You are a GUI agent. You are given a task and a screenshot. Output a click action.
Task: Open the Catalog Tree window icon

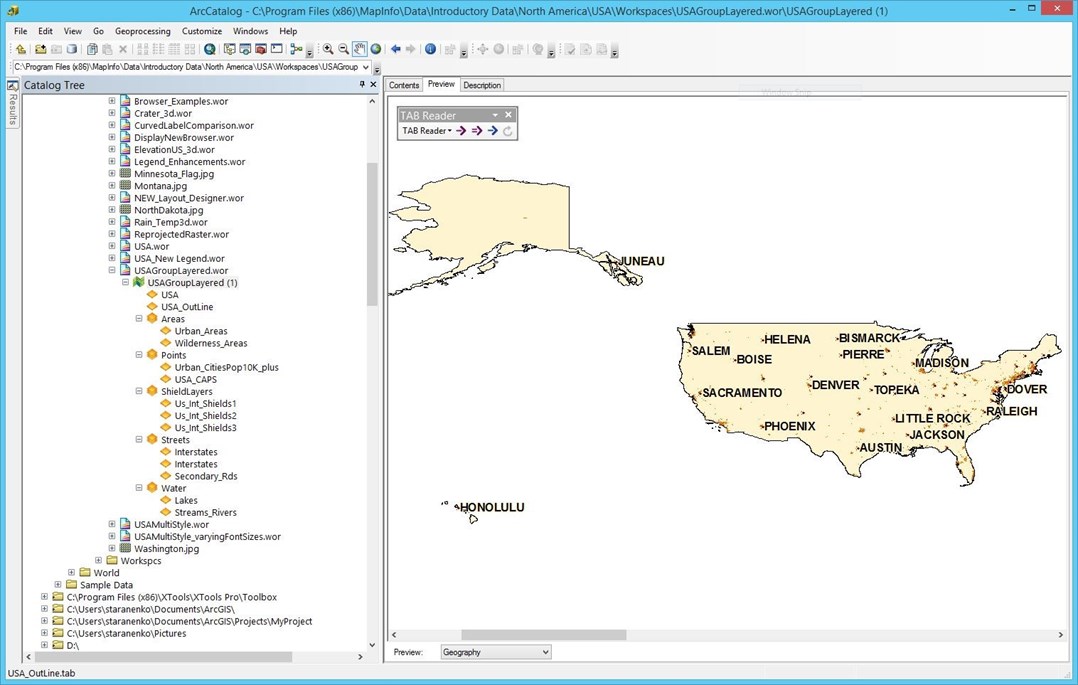click(230, 50)
